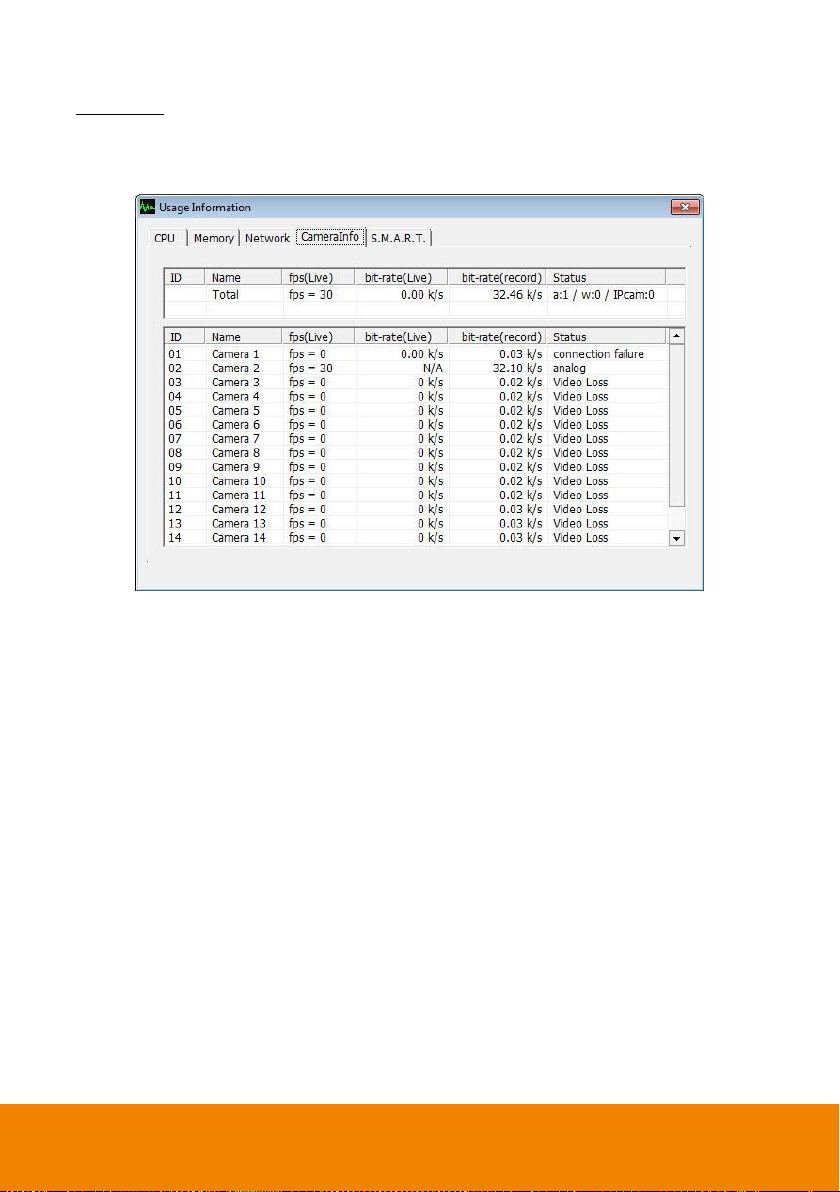Click the Usage Information title bar icon
Viewport: 840px width, 1192px height.
(147, 207)
